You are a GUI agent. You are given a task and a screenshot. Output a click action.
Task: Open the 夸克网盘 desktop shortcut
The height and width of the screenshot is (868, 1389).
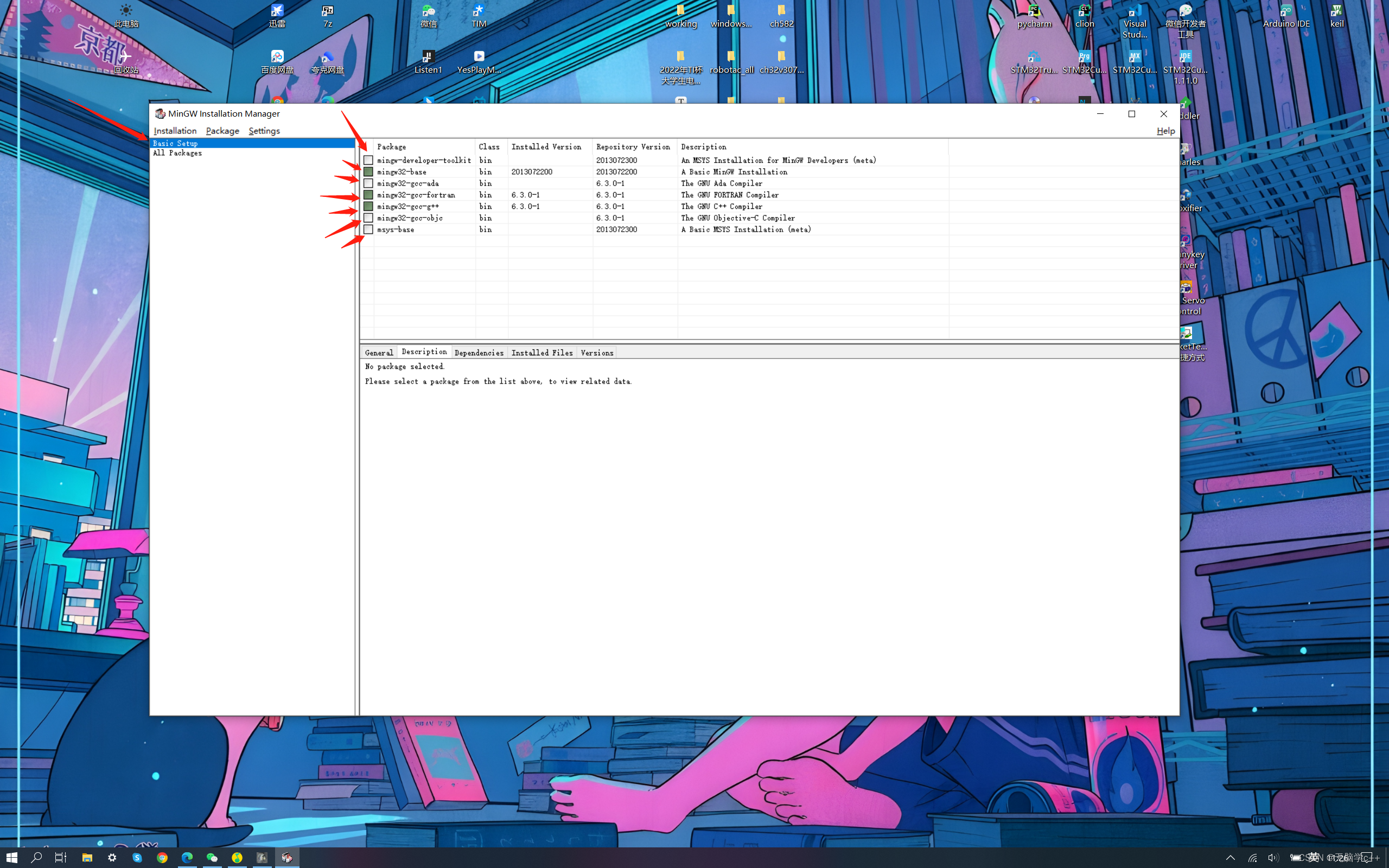[x=328, y=62]
